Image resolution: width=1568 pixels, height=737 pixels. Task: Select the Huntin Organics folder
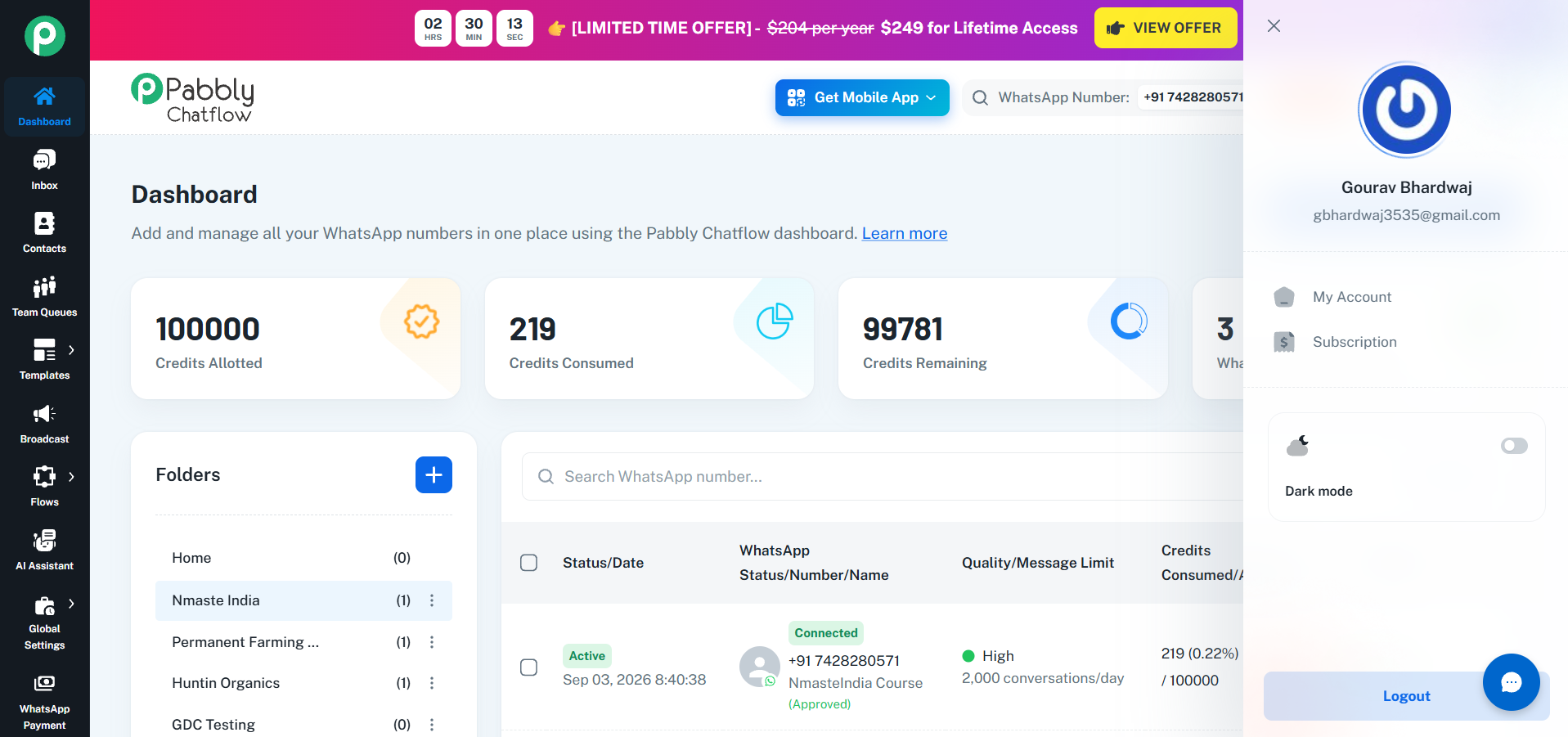coord(303,683)
